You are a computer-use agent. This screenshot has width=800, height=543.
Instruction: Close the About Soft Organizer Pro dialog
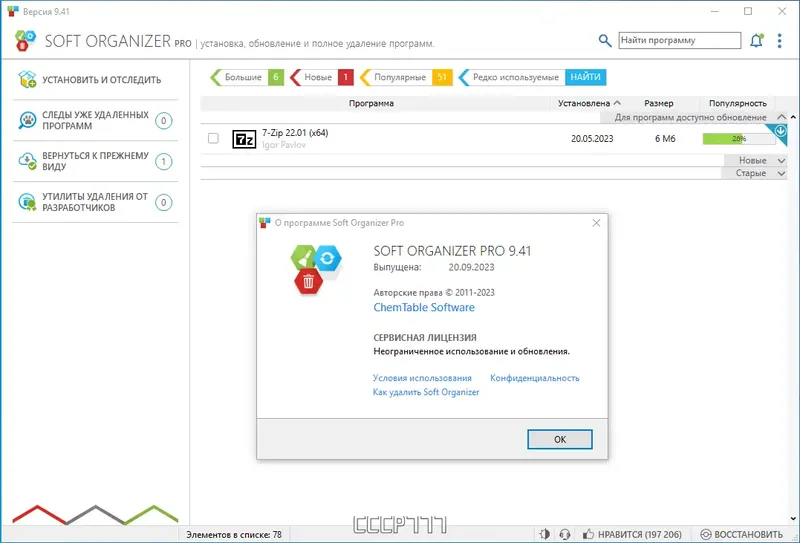tap(596, 223)
